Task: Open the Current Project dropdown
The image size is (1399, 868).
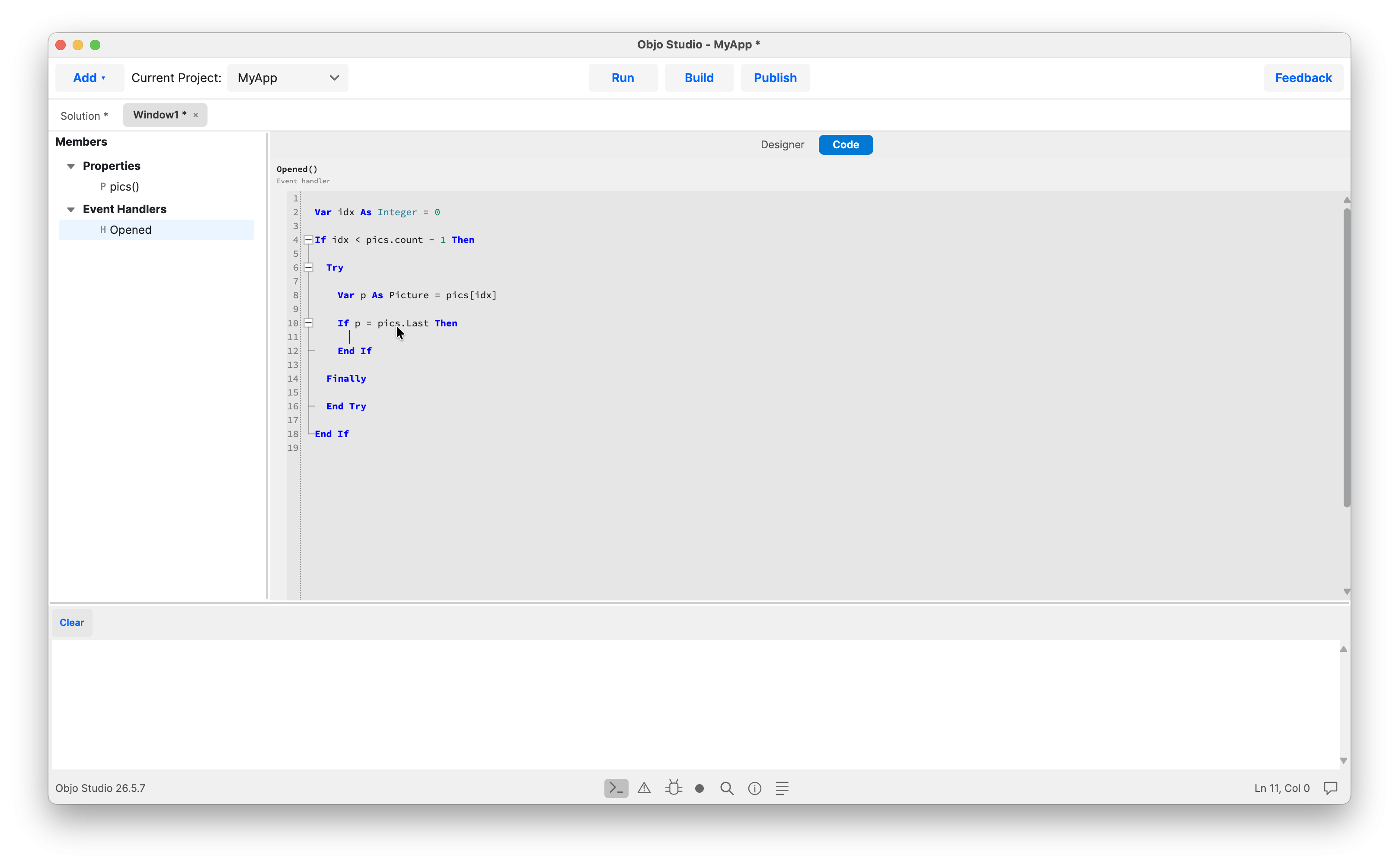Action: (287, 77)
